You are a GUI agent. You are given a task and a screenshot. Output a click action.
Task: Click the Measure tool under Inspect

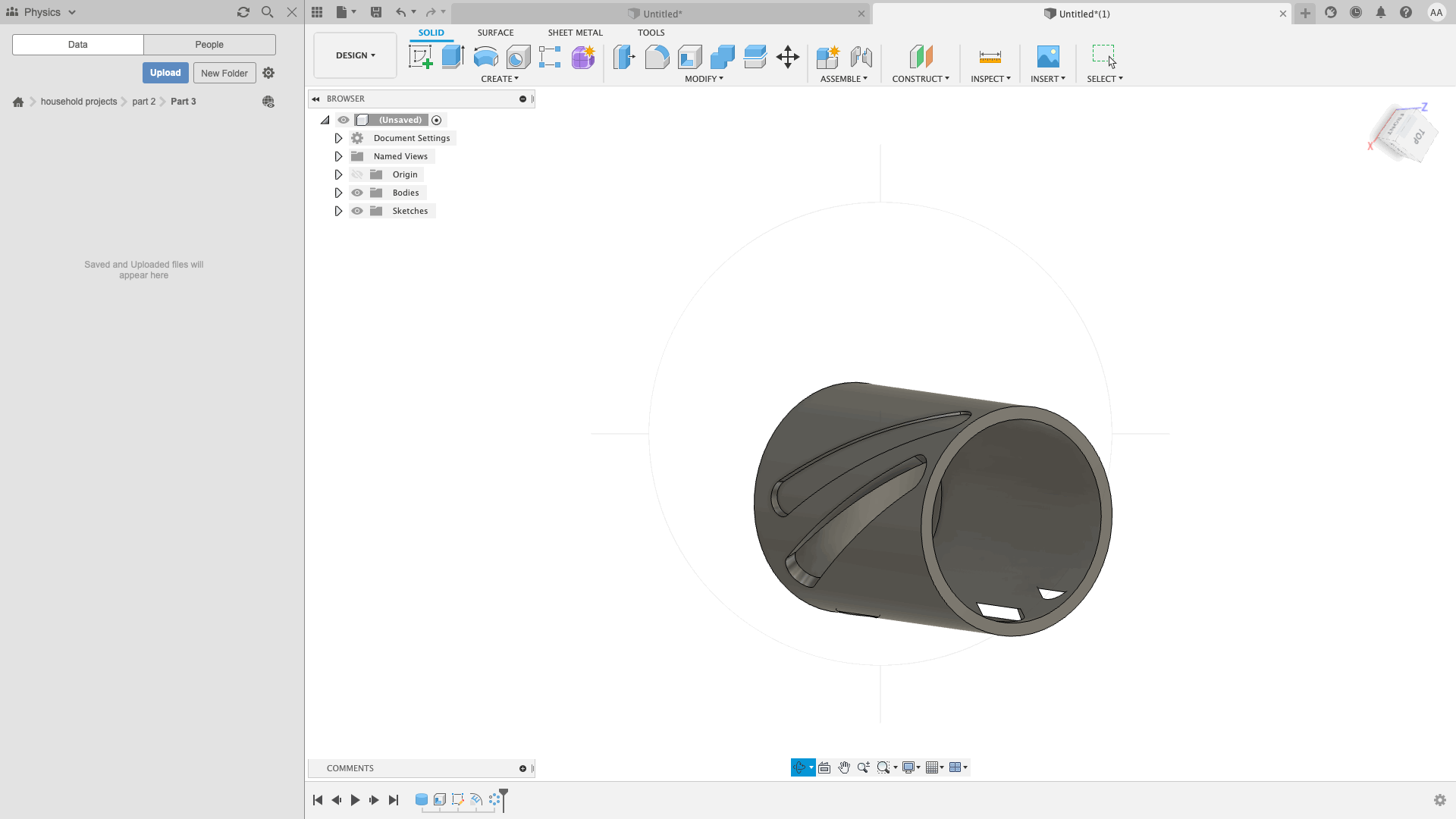990,57
